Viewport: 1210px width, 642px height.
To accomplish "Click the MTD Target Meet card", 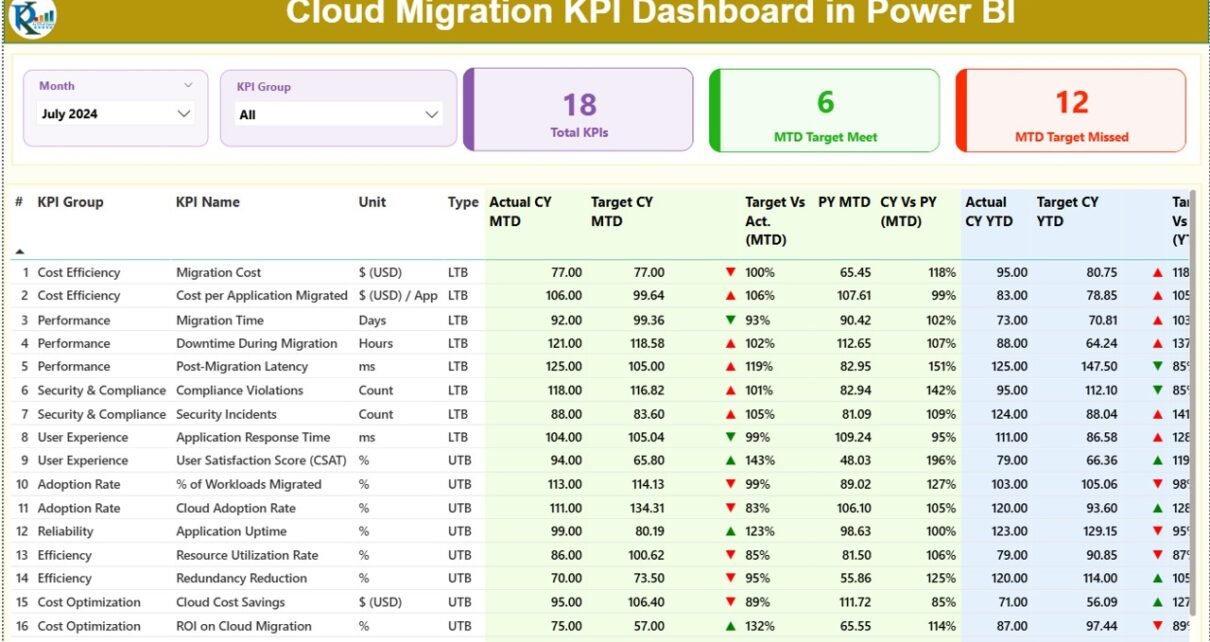I will click(825, 110).
